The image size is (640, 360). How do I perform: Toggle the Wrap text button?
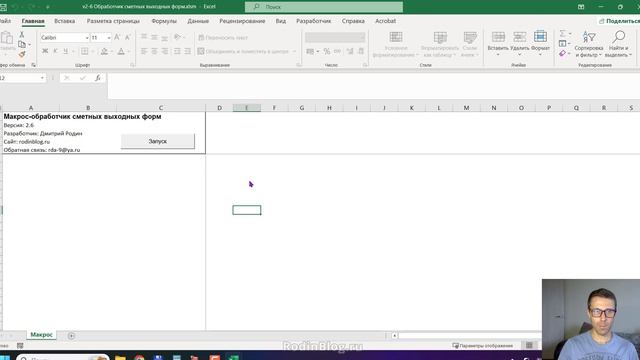coord(223,38)
